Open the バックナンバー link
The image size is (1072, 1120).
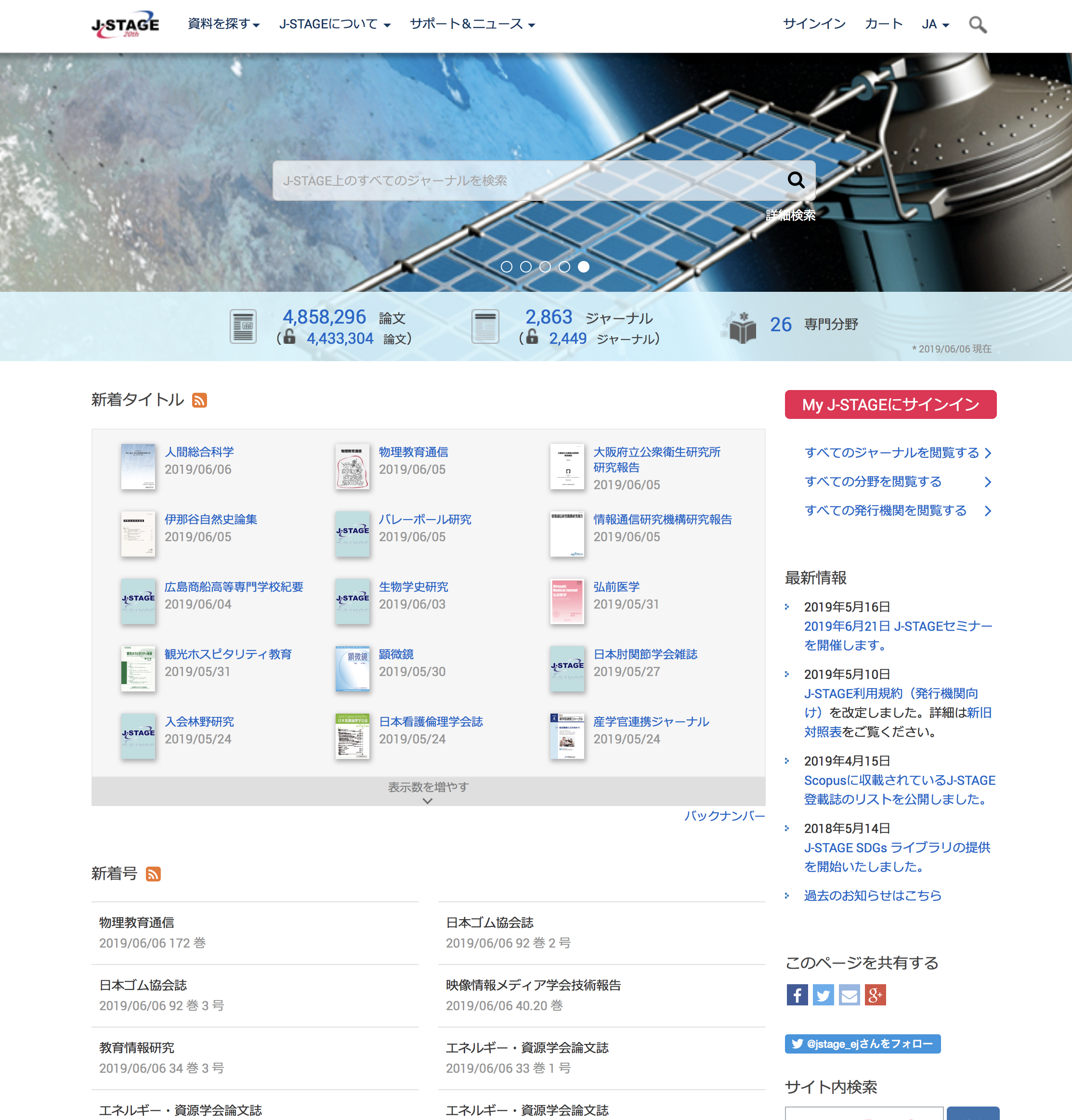tap(724, 815)
